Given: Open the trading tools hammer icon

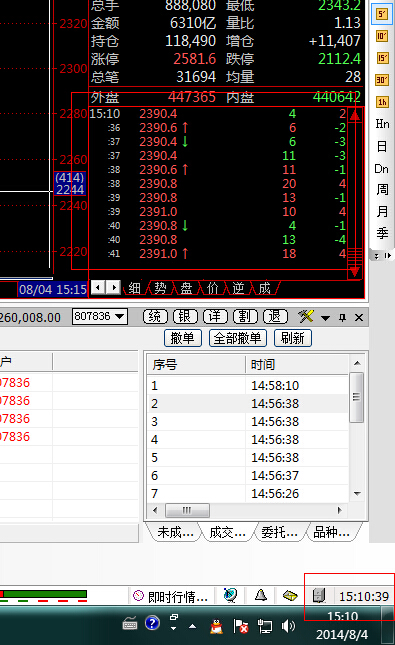Looking at the screenshot, I should click(x=306, y=317).
